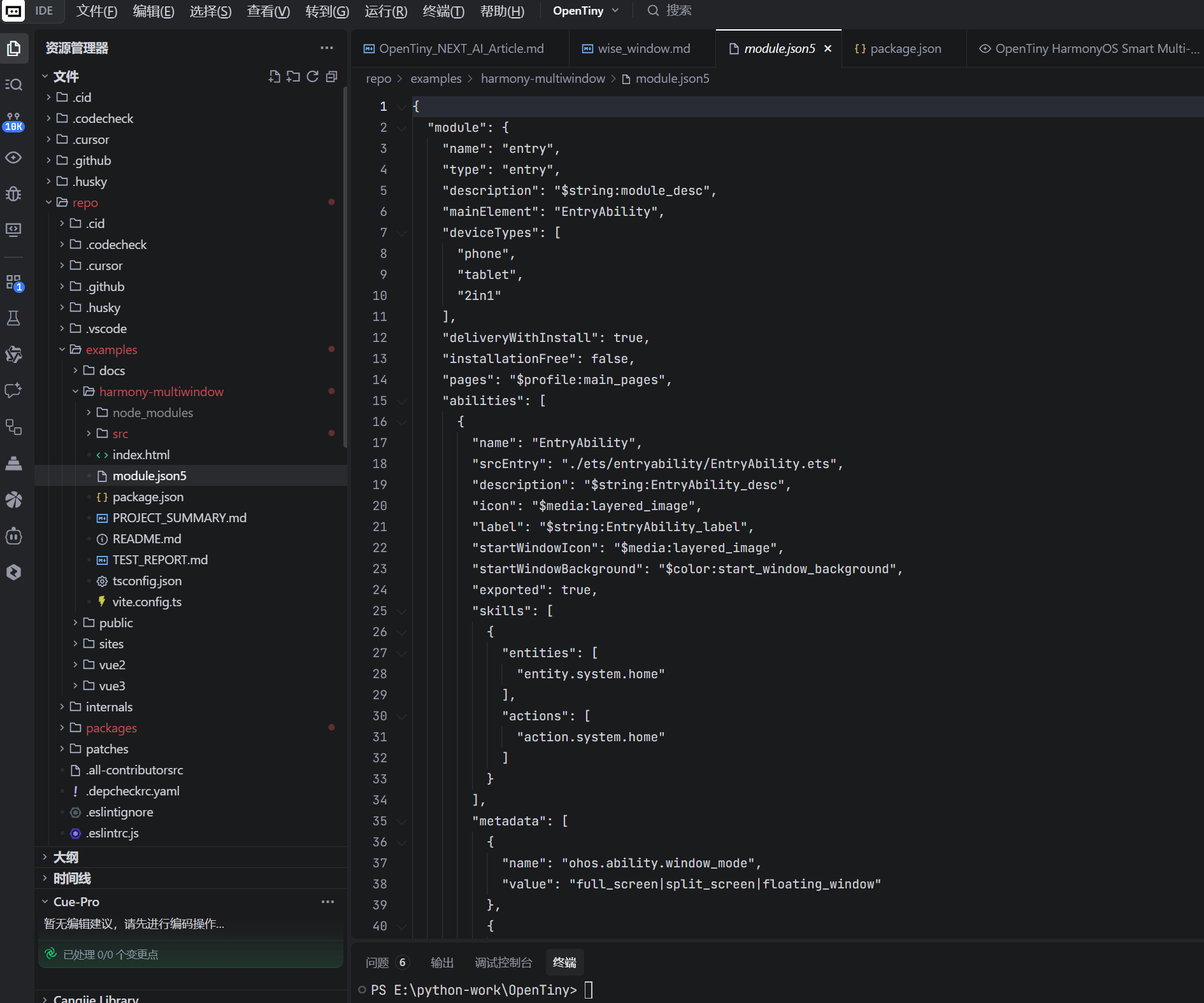Expand the node_modules folder

point(89,413)
